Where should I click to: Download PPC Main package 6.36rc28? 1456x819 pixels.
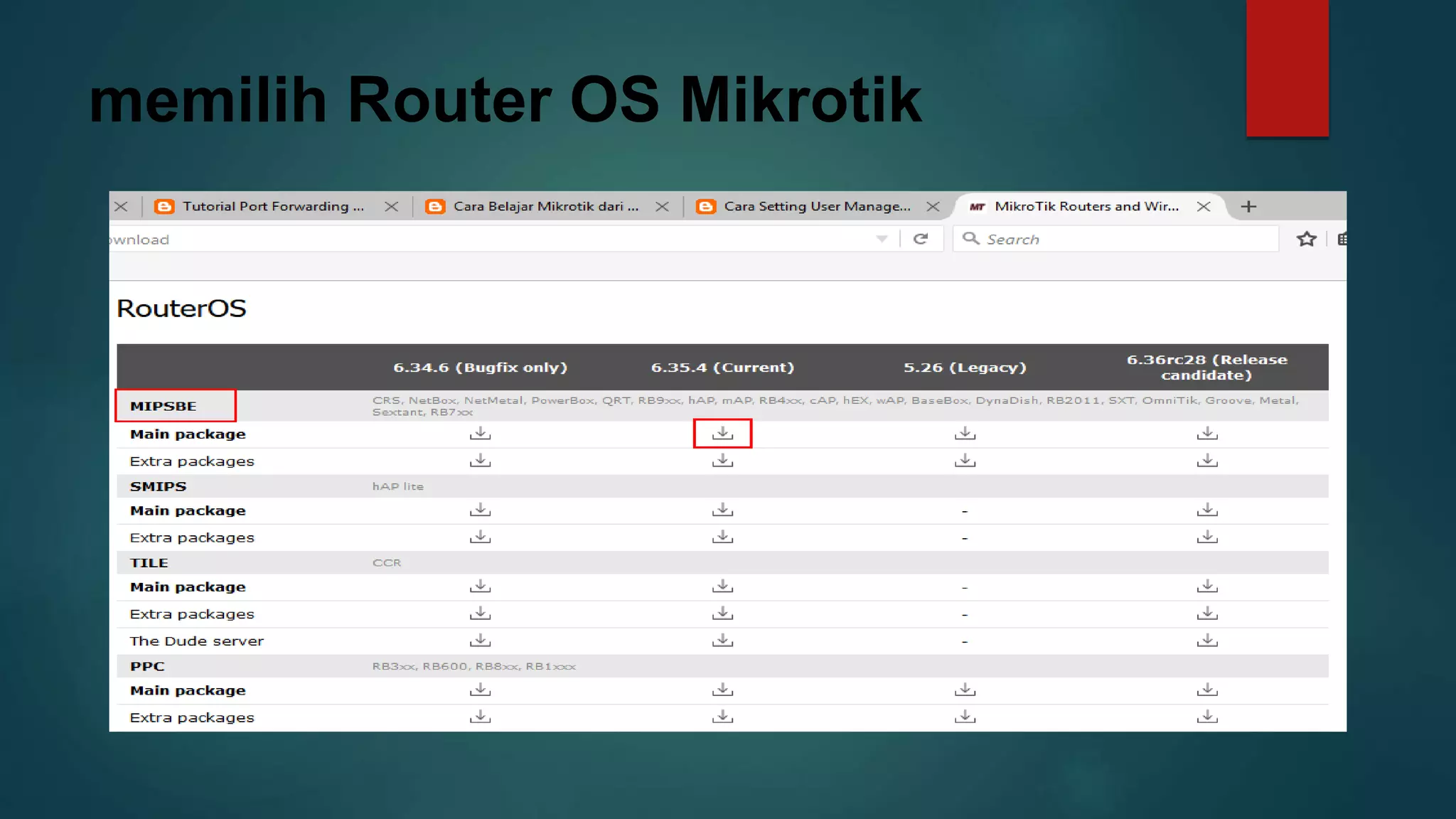coord(1207,690)
